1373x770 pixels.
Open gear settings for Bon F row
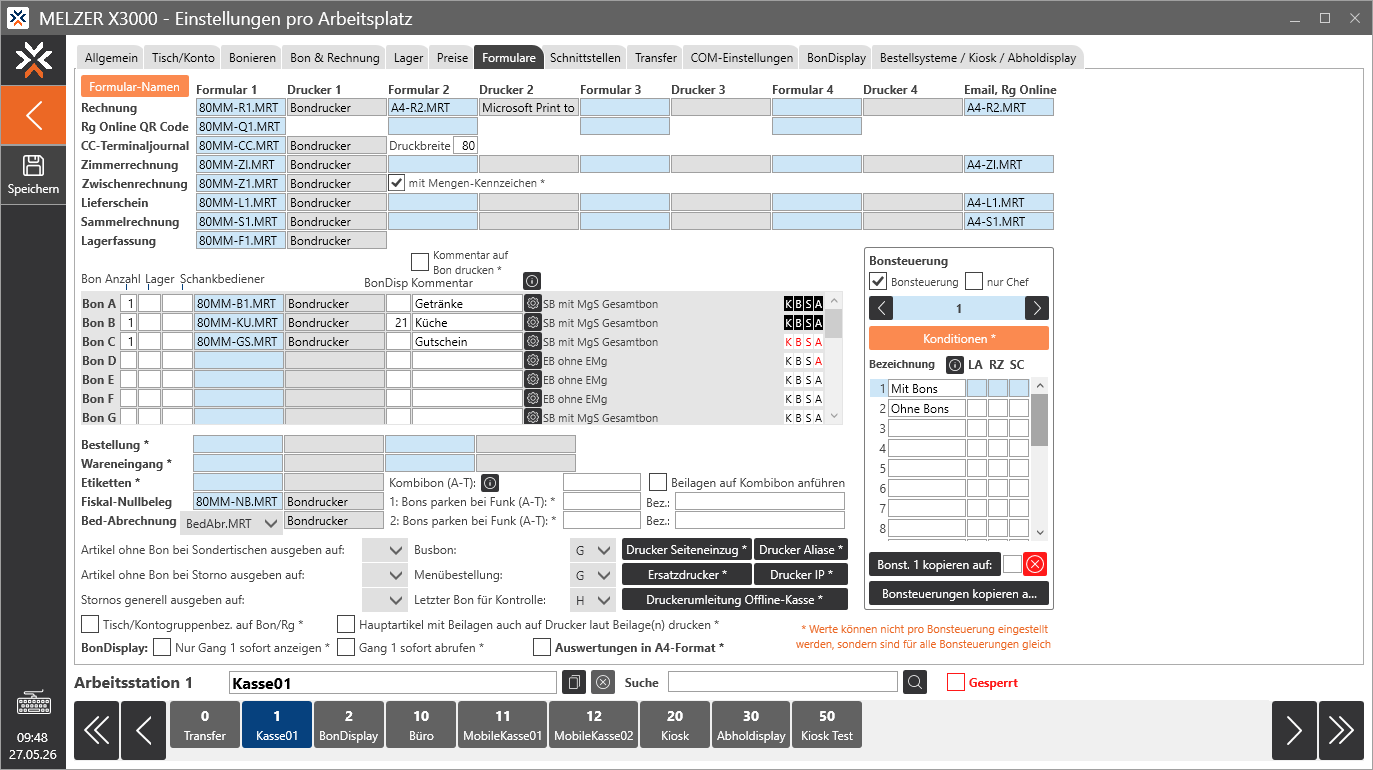(532, 398)
